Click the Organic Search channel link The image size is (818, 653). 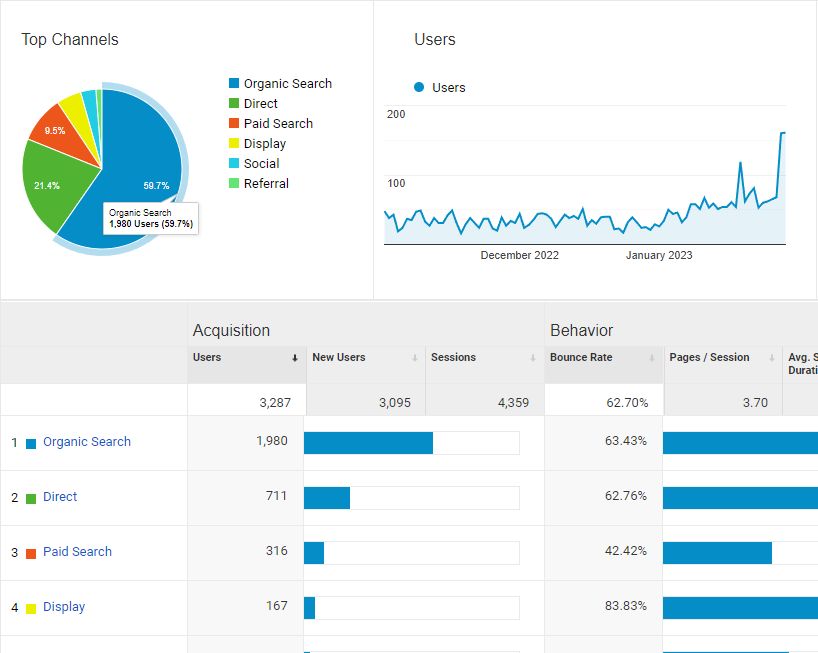(86, 442)
